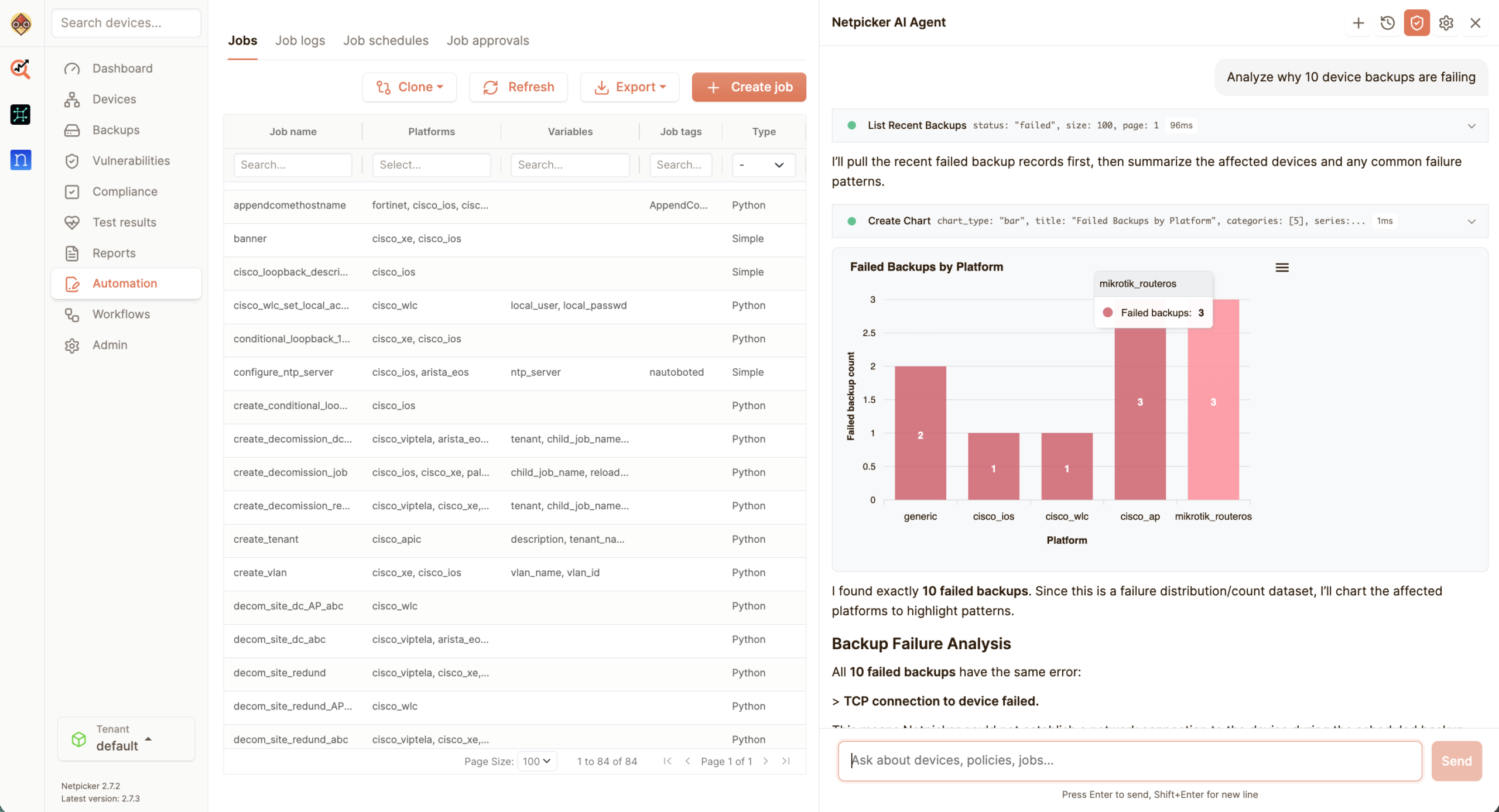Click the generic bar in the chart
Image resolution: width=1499 pixels, height=812 pixels.
(920, 433)
